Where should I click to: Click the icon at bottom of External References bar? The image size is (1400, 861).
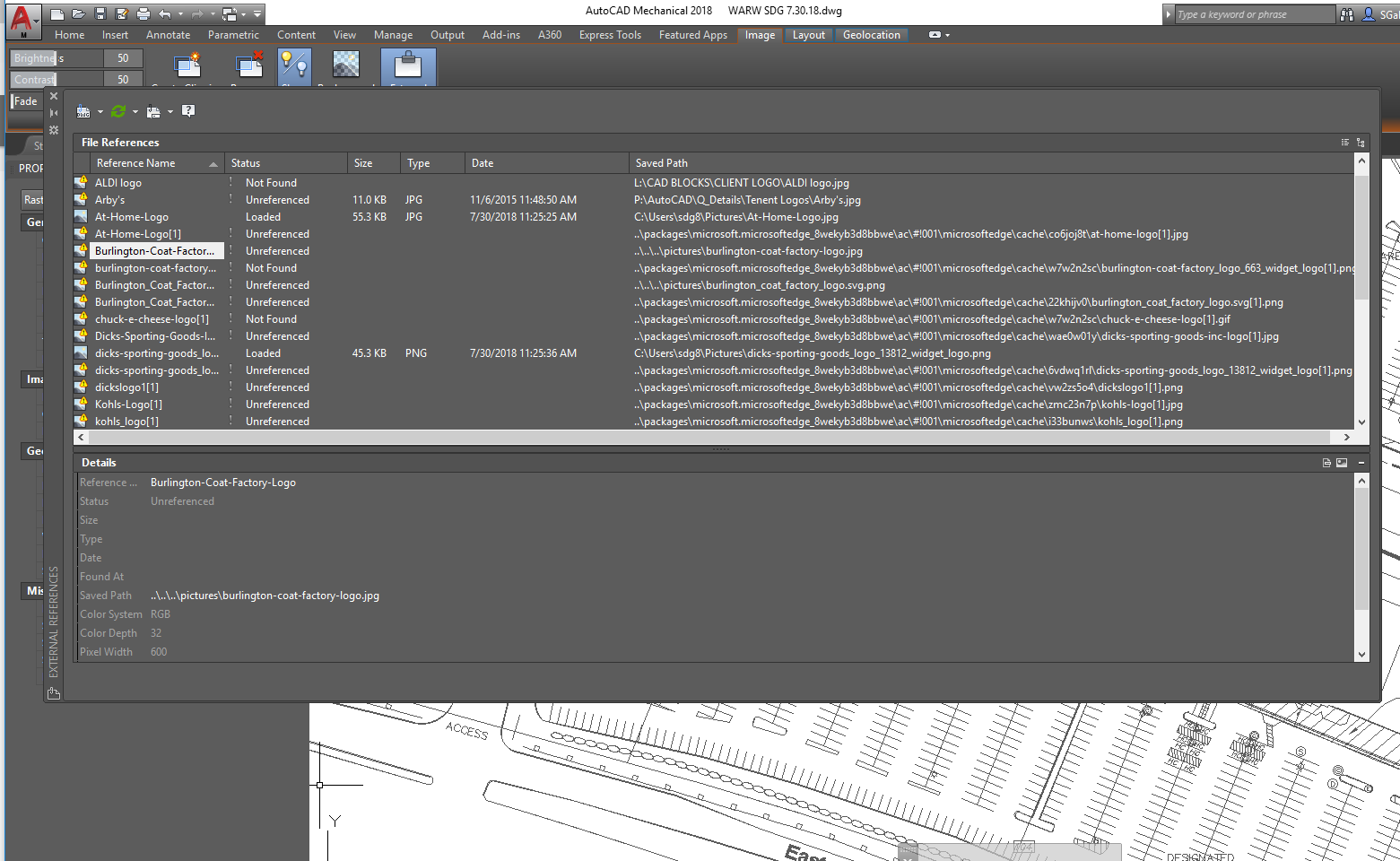coord(54,692)
